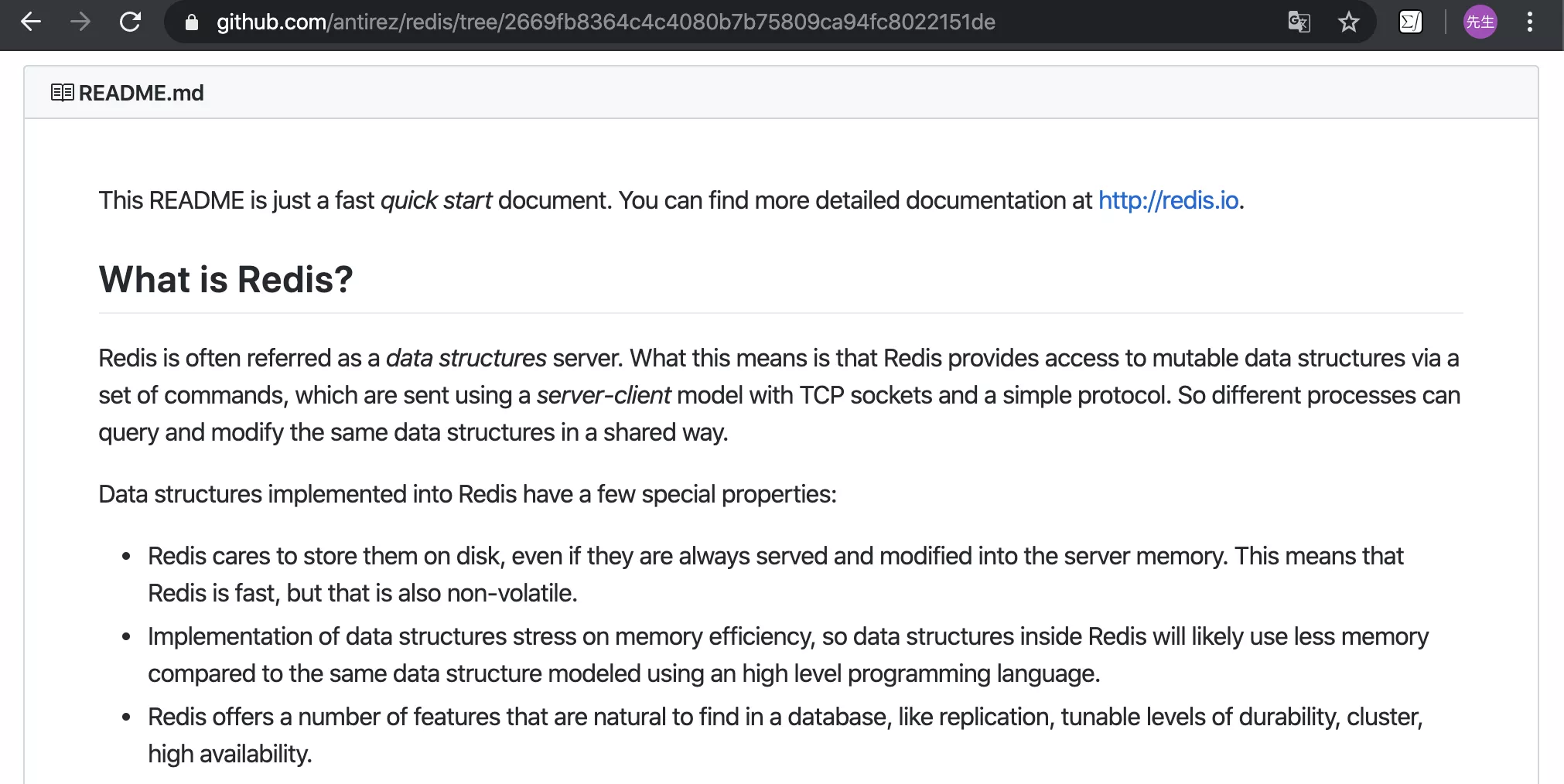Reload the current GitHub page
Screen dimensions: 1564x784
[130, 22]
